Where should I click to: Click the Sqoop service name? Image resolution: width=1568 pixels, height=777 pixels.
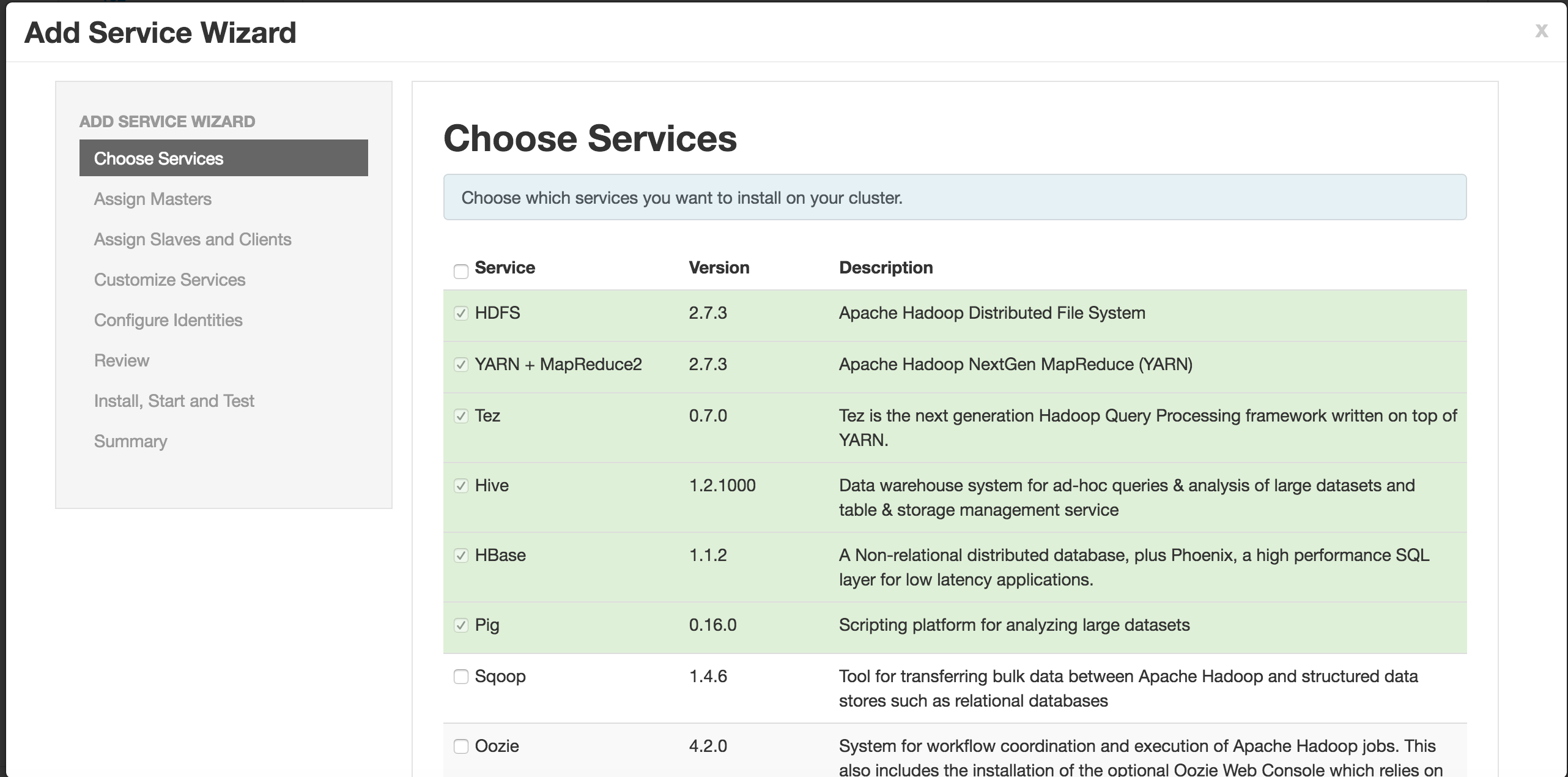[x=500, y=677]
